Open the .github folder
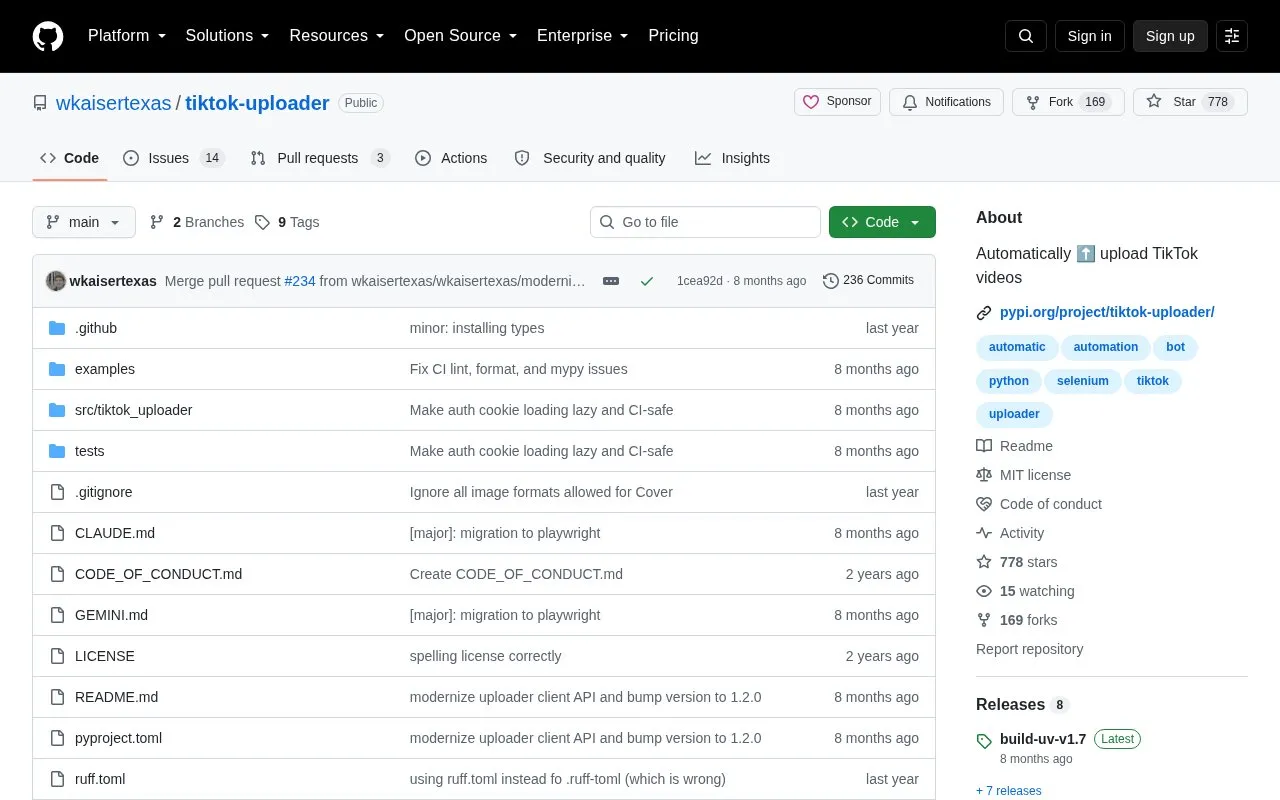Viewport: 1280px width, 800px height. click(x=96, y=328)
